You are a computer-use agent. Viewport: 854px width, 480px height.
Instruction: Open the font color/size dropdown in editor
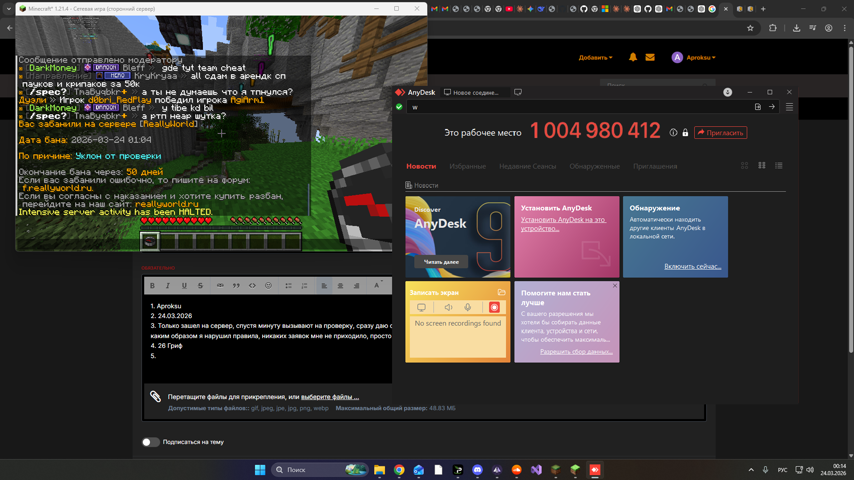377,285
